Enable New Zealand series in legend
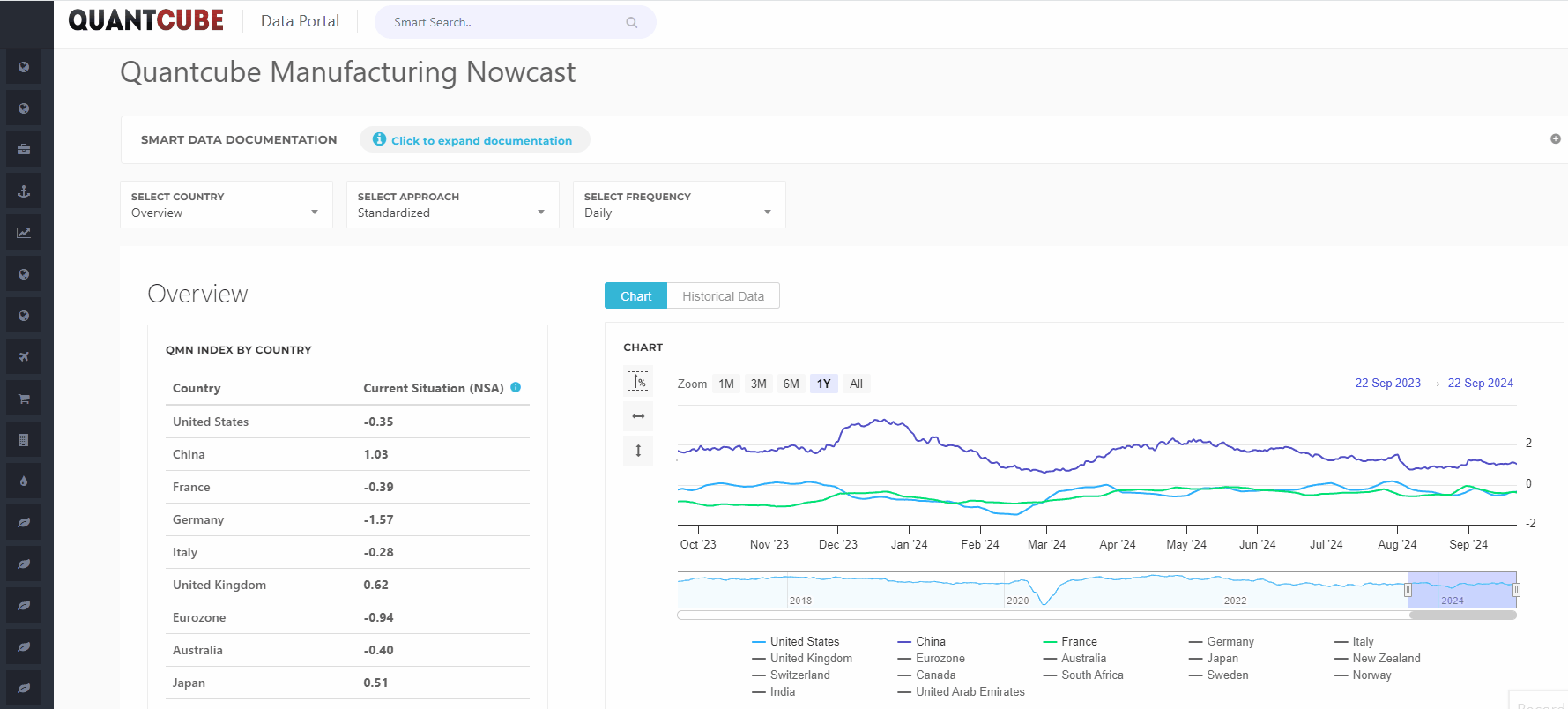The height and width of the screenshot is (709, 1568). click(x=1378, y=659)
